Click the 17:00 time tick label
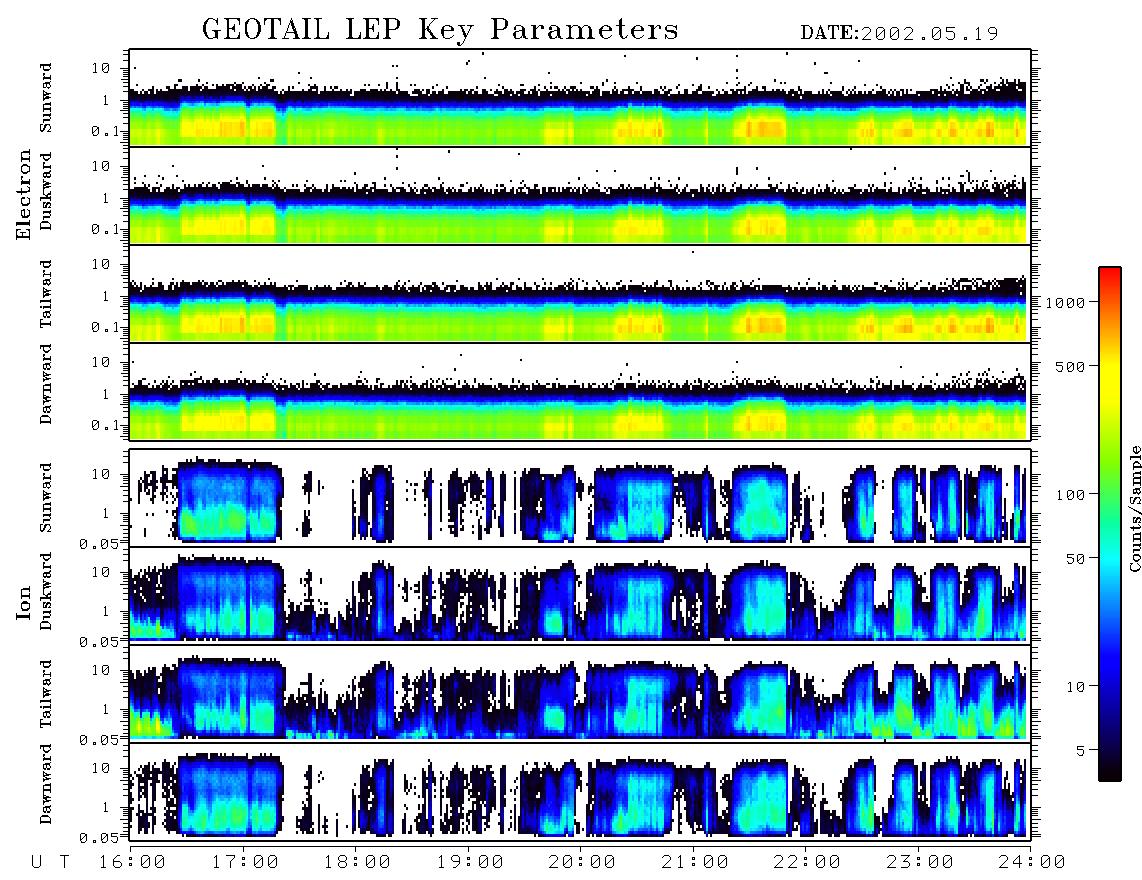 pyautogui.click(x=245, y=863)
